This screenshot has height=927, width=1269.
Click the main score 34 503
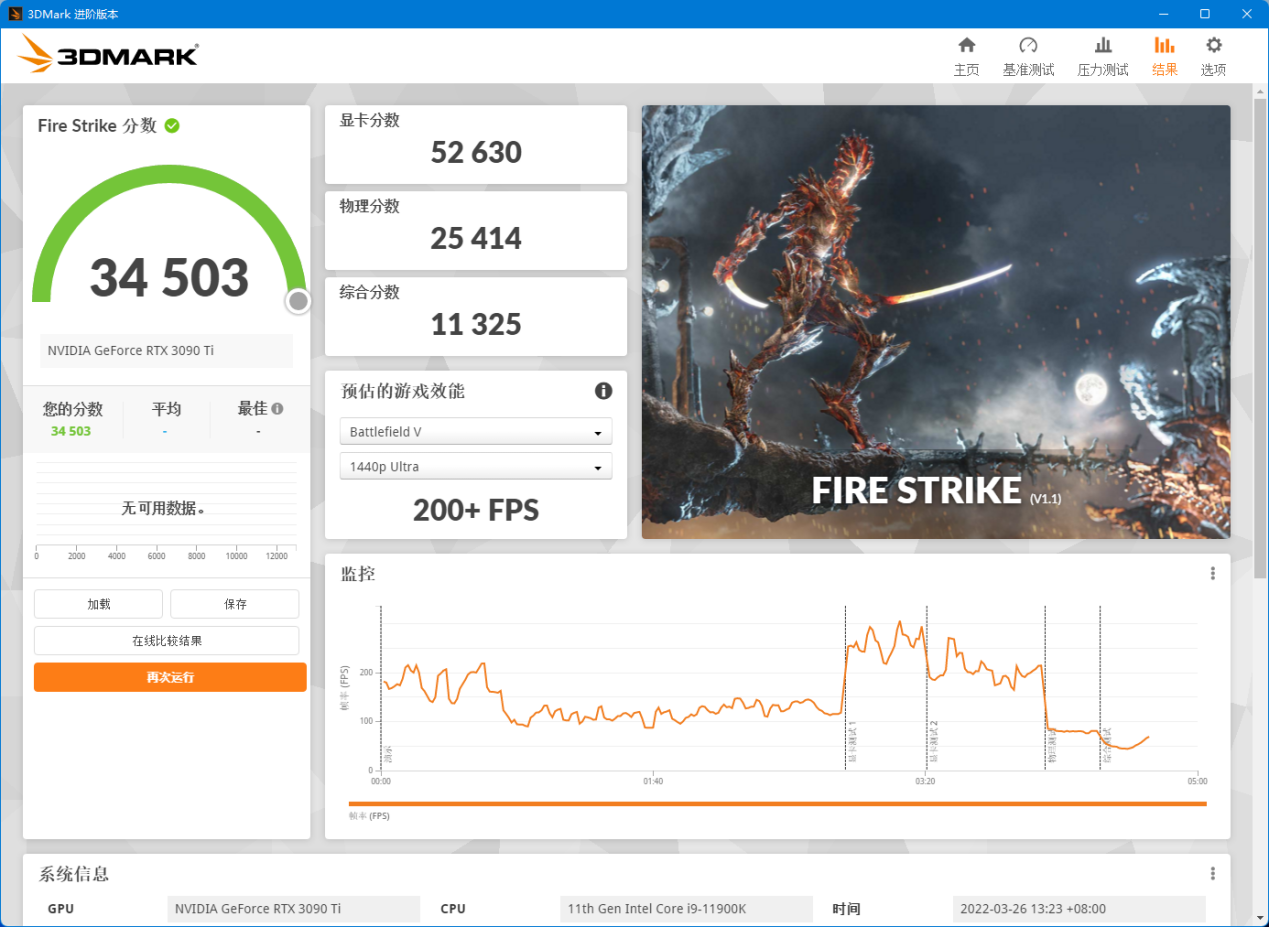click(x=169, y=278)
